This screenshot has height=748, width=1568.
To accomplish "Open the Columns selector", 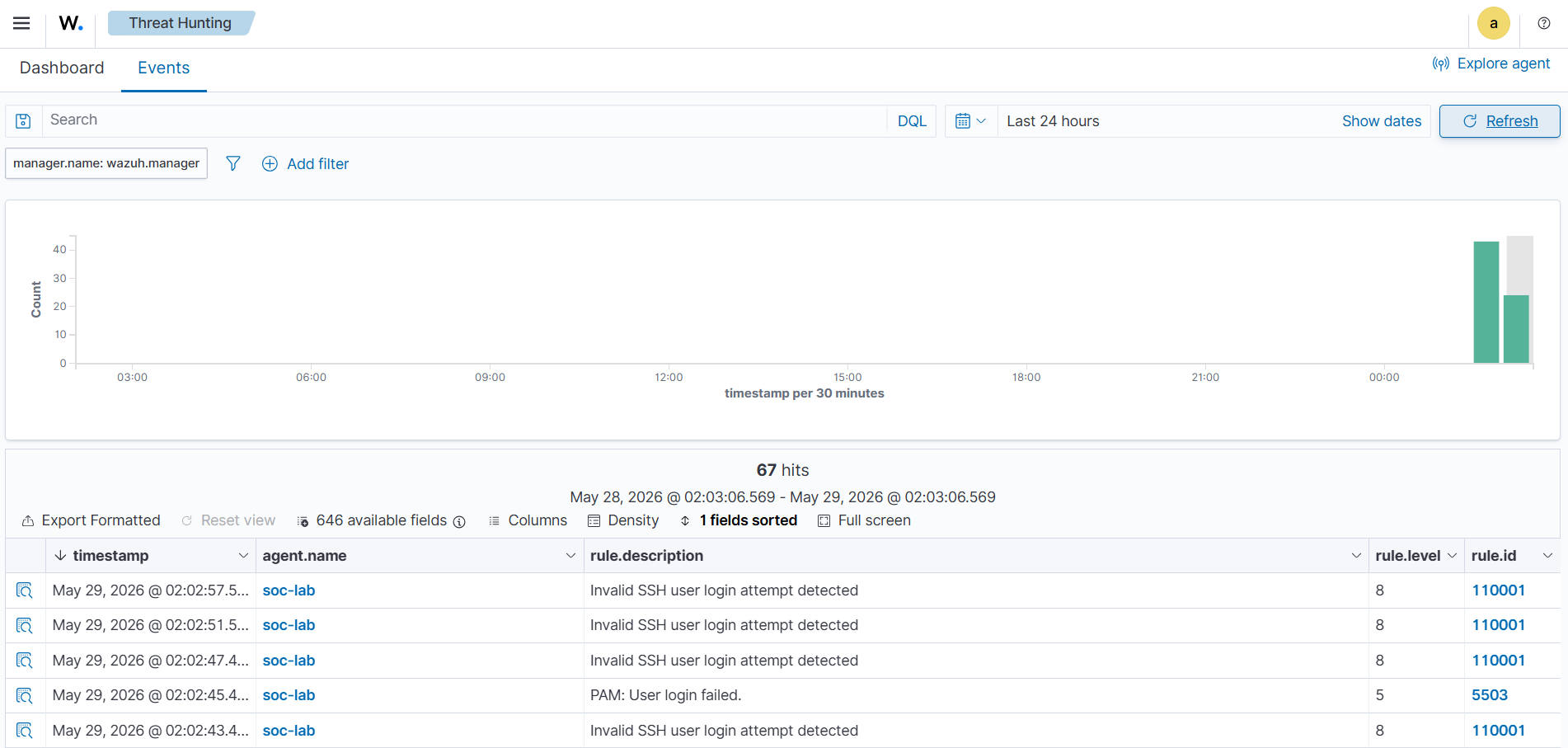I will (x=528, y=520).
